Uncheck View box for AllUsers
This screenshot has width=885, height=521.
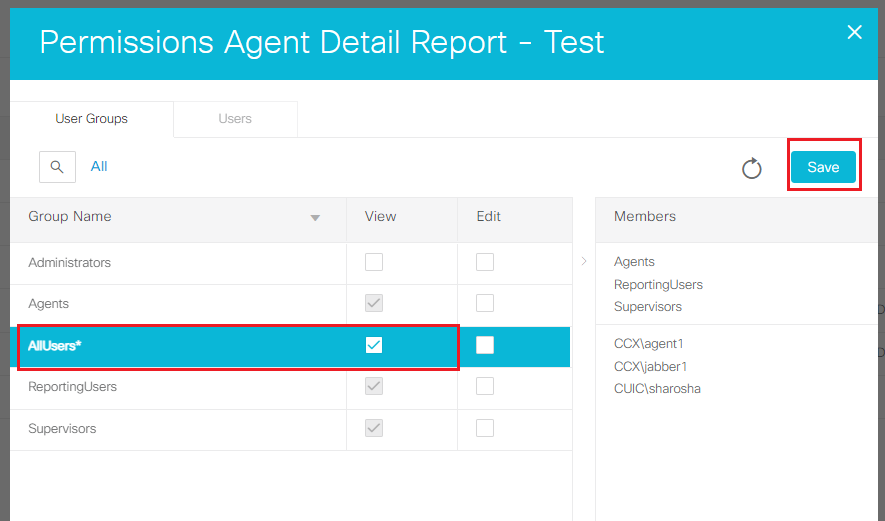point(374,345)
